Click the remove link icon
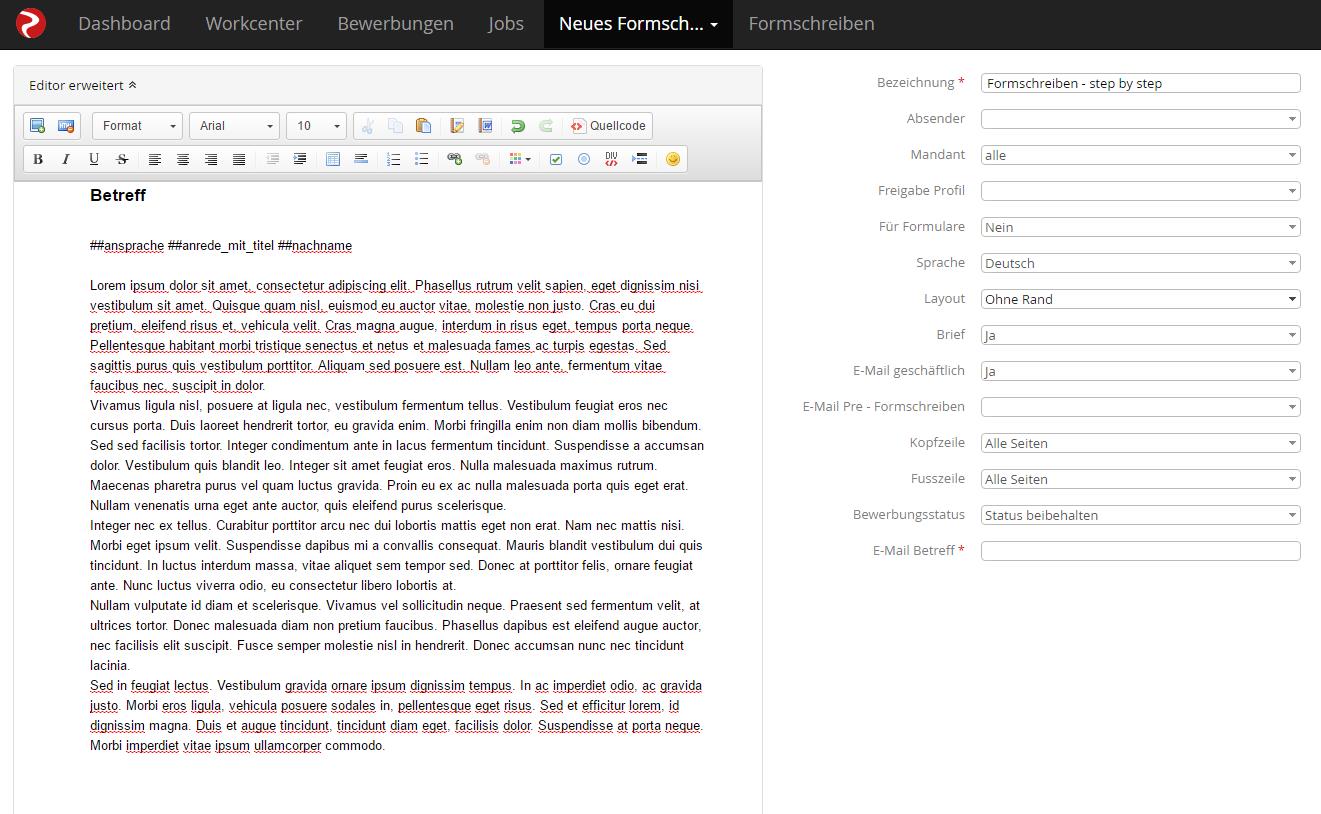 [483, 159]
